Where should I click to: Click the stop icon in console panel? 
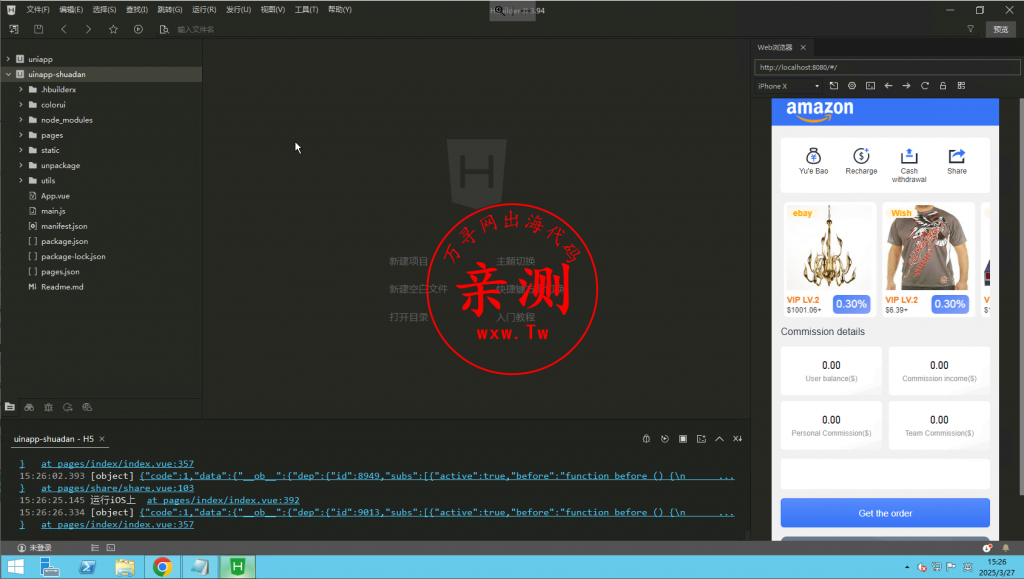pos(683,439)
